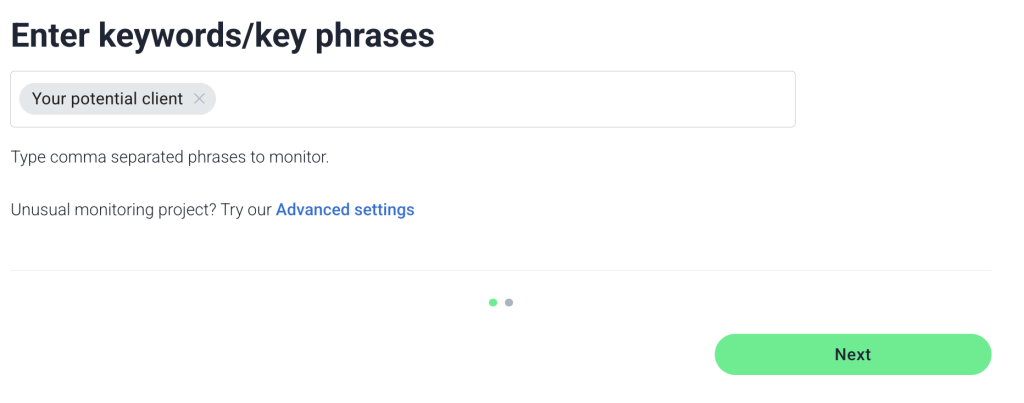Click the far right end of keywords box
This screenshot has width=1024, height=403.
pyautogui.click(x=780, y=99)
